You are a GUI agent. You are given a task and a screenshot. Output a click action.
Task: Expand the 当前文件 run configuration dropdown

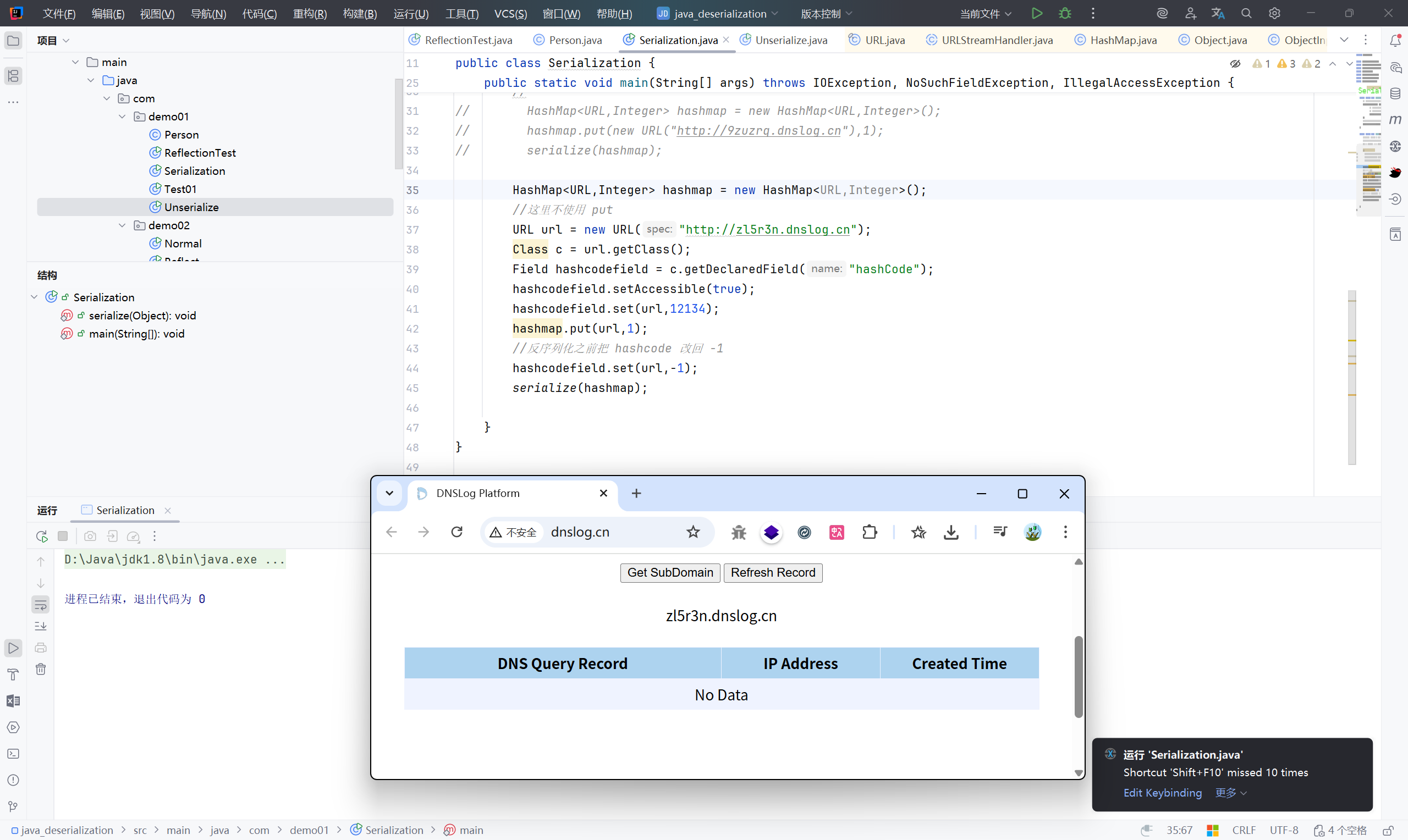point(986,14)
